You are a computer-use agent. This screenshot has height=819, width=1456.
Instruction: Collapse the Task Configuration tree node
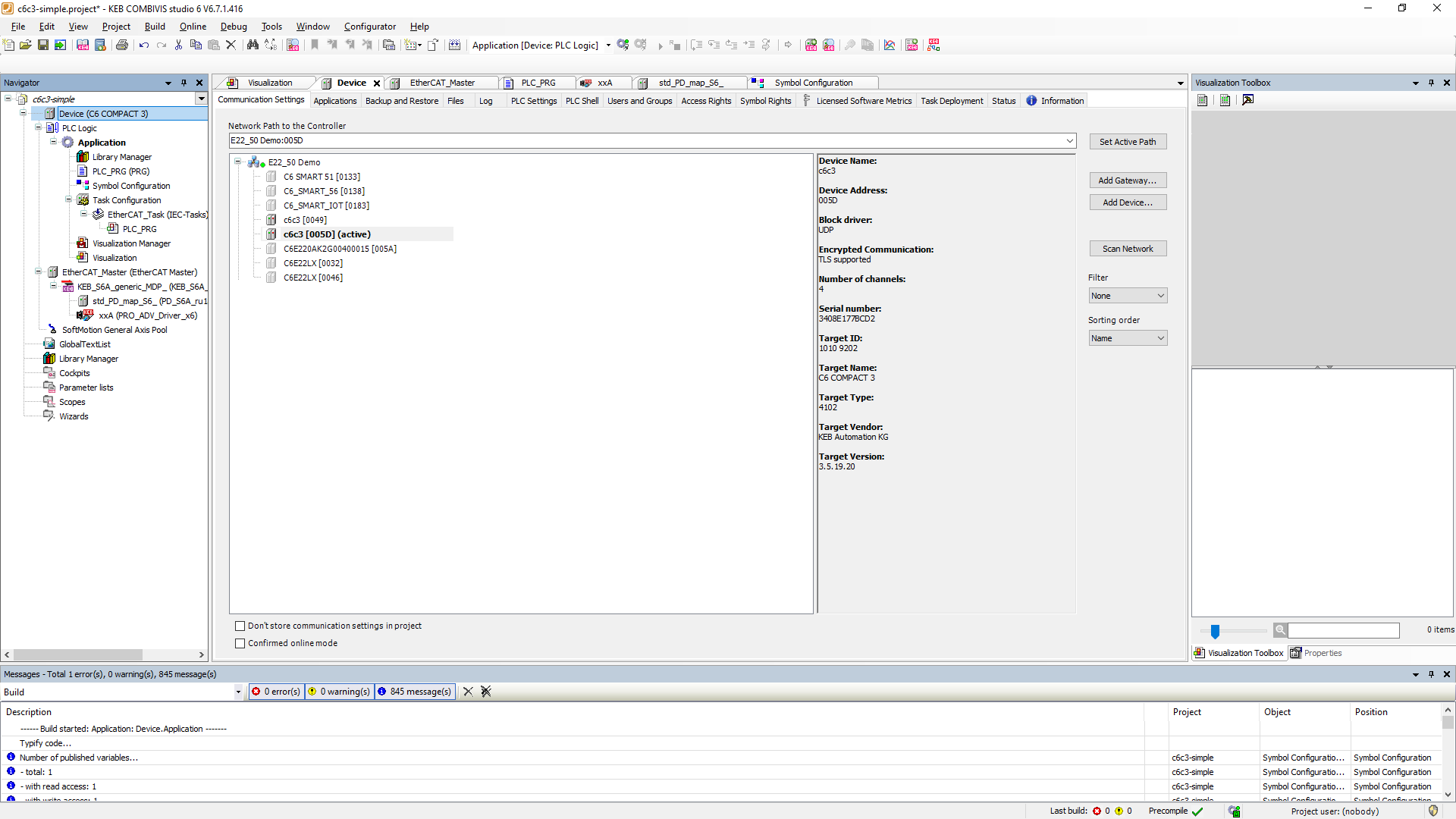coord(68,200)
